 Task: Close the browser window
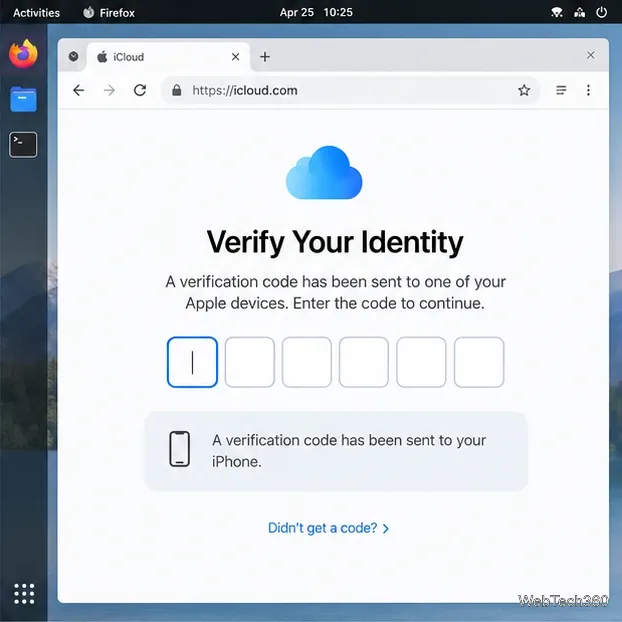click(x=591, y=55)
